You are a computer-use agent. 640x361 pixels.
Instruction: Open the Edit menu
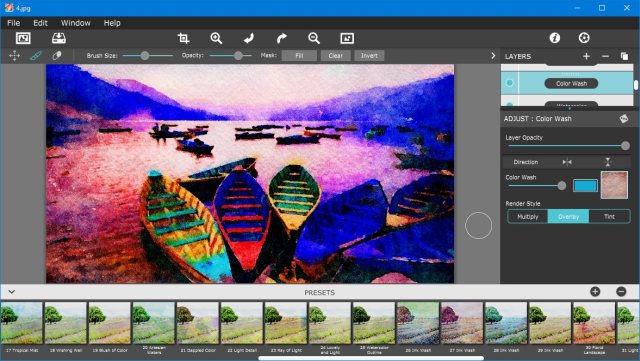pyautogui.click(x=40, y=23)
